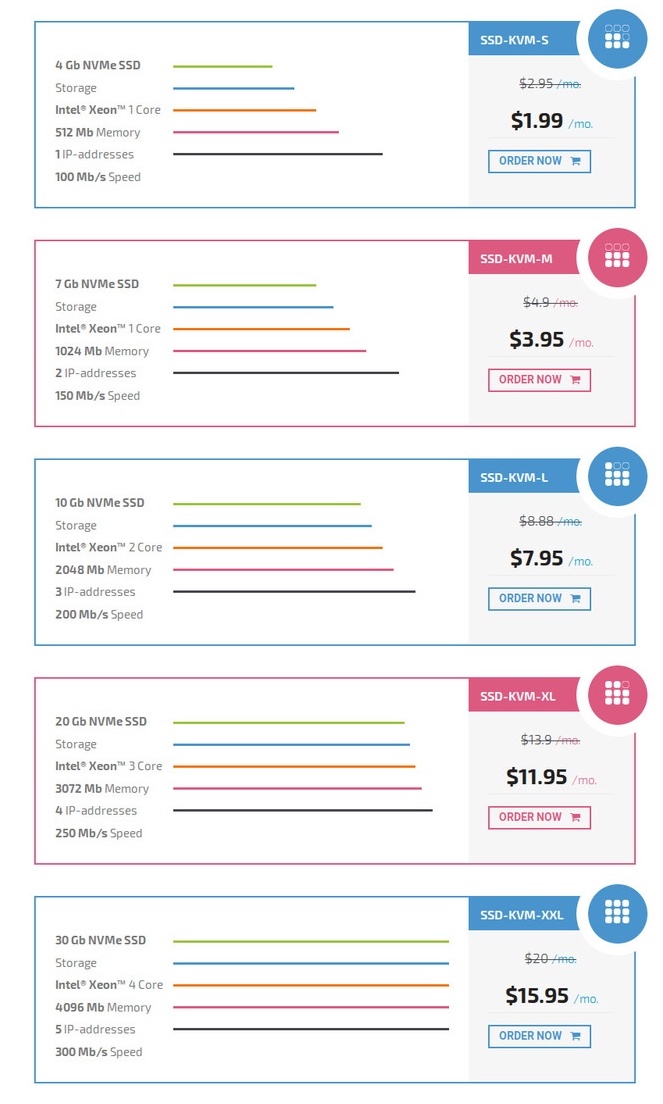Click the SSD-KVM-L blue circle icon
The image size is (663, 1104).
(617, 476)
